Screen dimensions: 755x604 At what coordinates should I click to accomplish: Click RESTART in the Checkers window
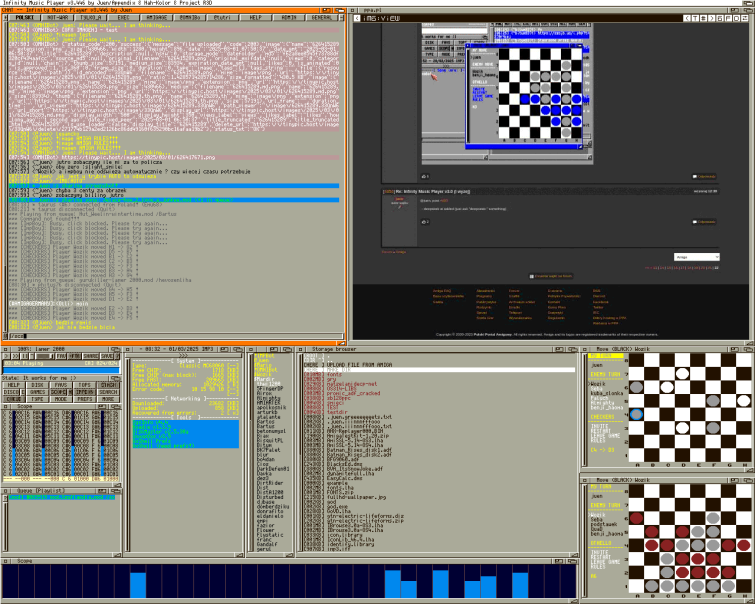tap(600, 431)
